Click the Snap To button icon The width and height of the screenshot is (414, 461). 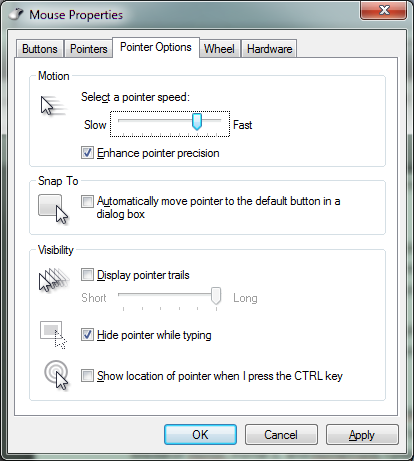click(53, 209)
